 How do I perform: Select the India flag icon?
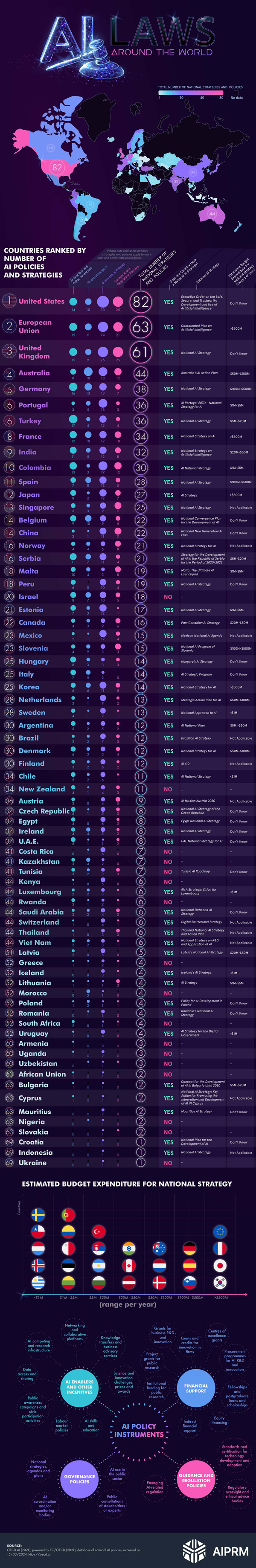(128, 1249)
